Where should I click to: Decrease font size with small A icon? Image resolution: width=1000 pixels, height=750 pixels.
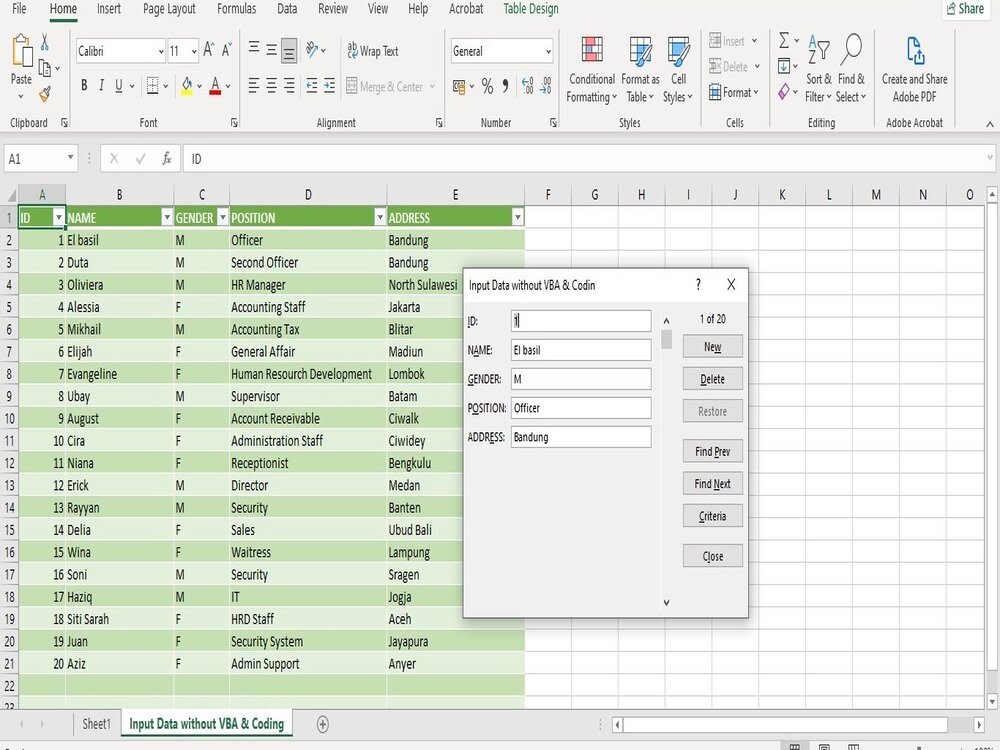[x=226, y=50]
